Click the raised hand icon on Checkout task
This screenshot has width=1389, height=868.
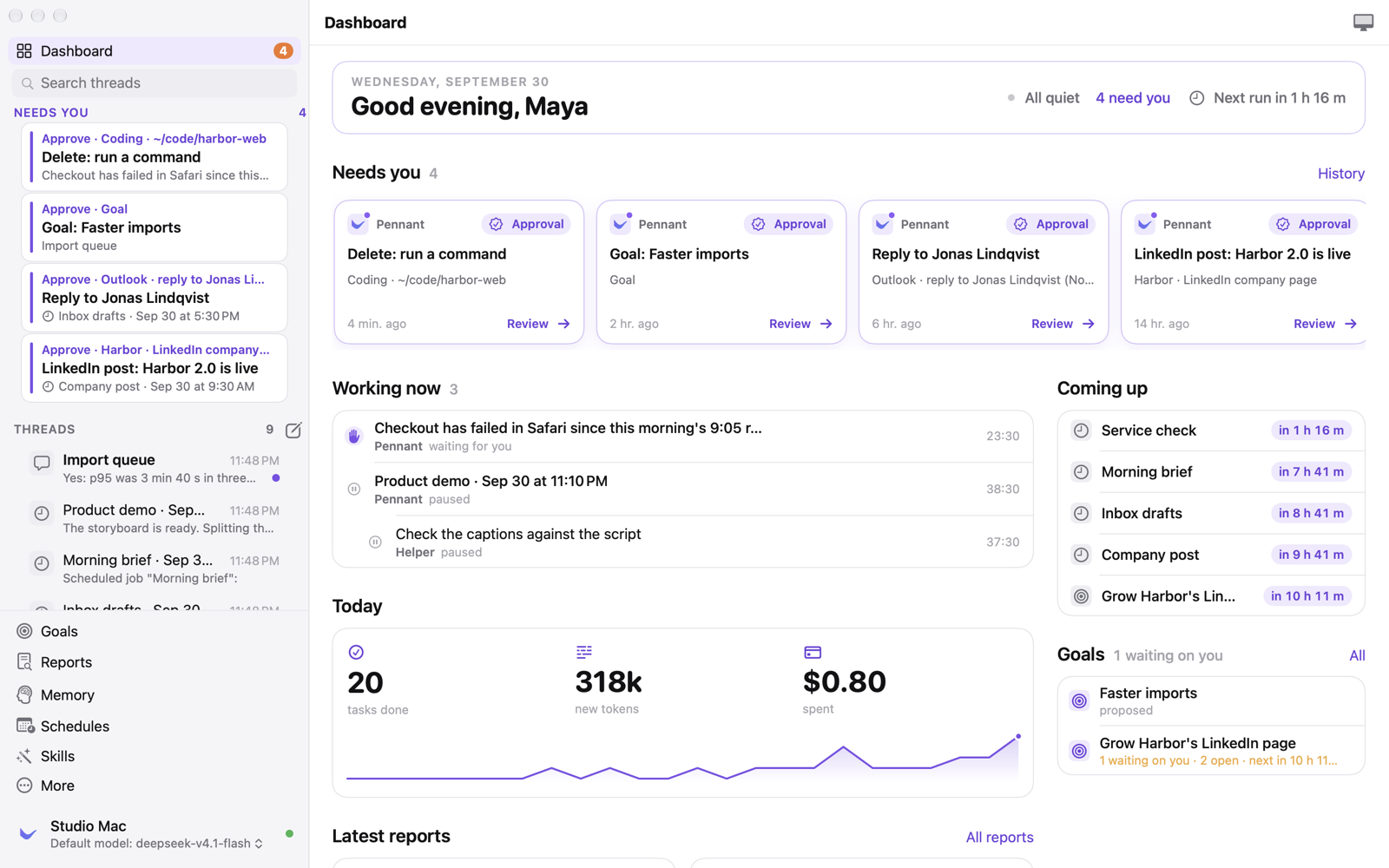pyautogui.click(x=354, y=436)
